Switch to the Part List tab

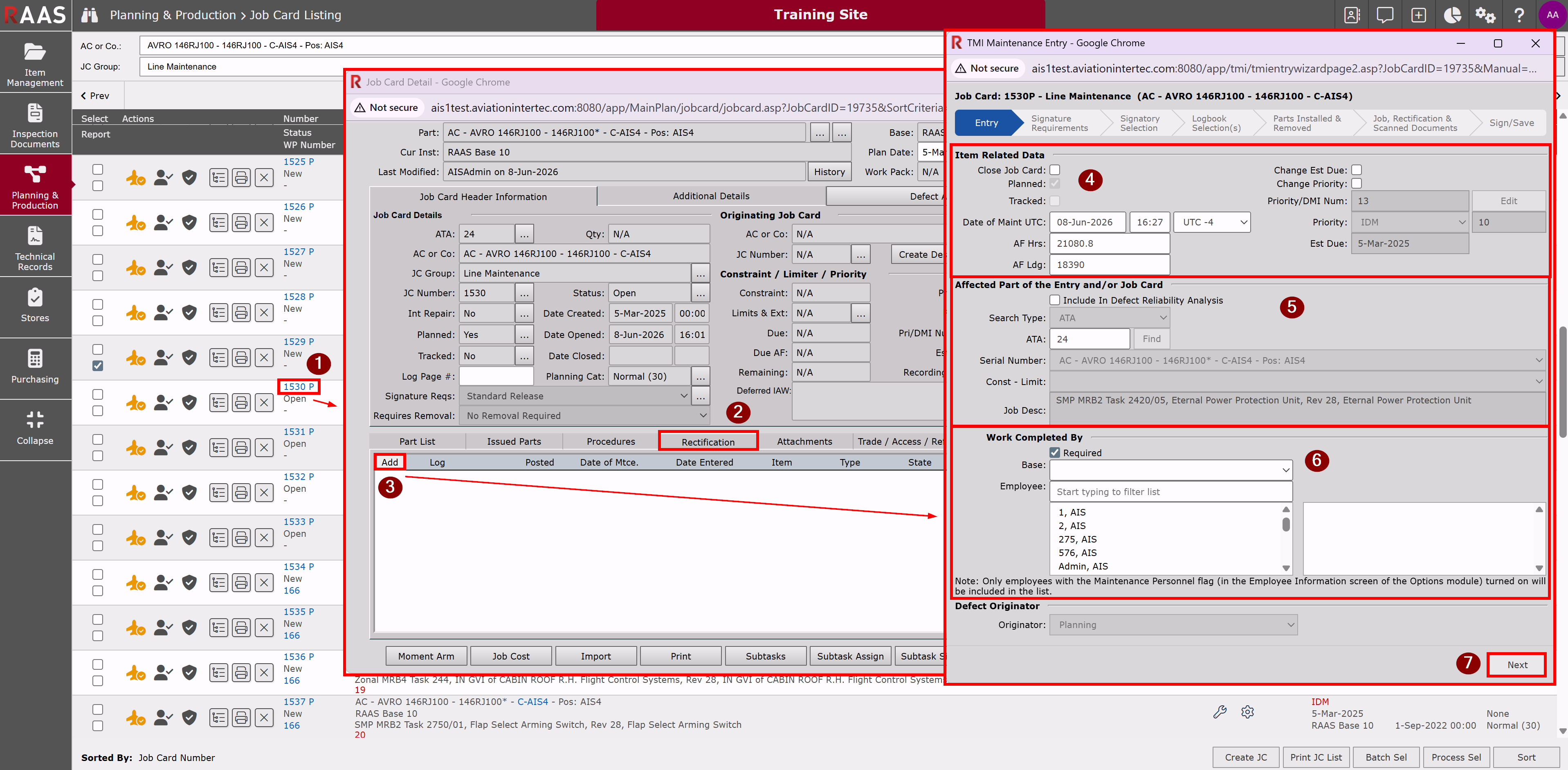pyautogui.click(x=418, y=441)
